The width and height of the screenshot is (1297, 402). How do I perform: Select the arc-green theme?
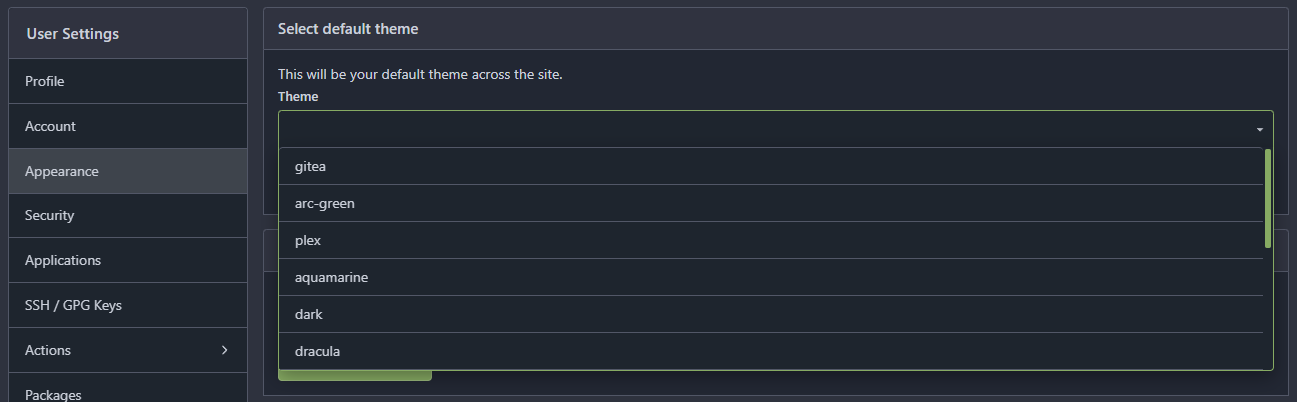(325, 203)
